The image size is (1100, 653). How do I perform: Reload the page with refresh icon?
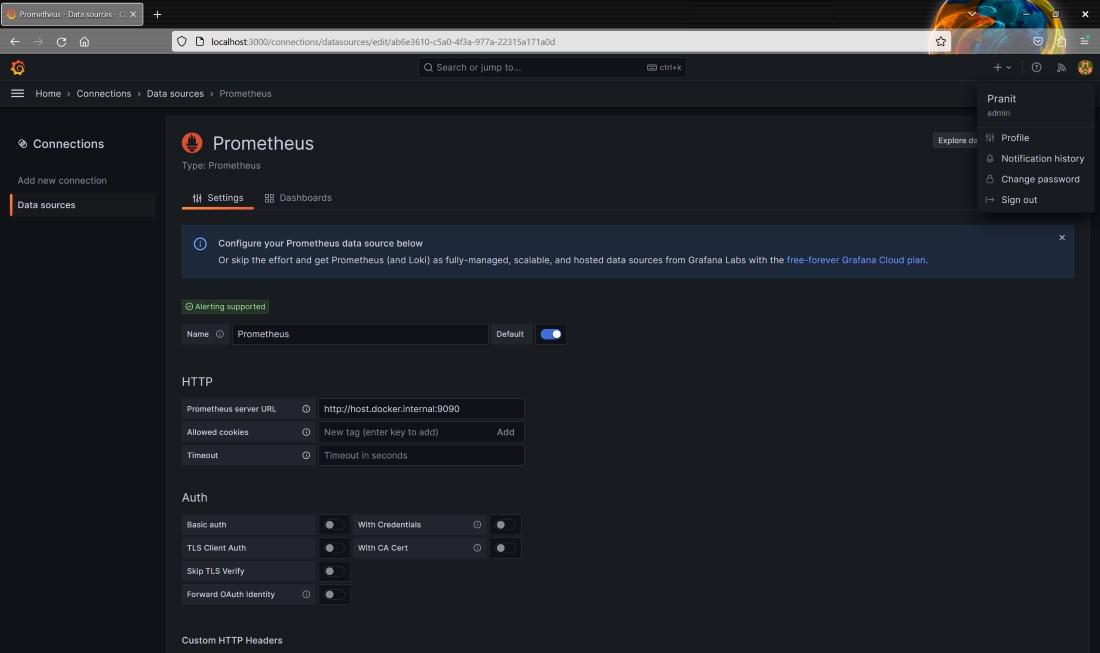[61, 41]
